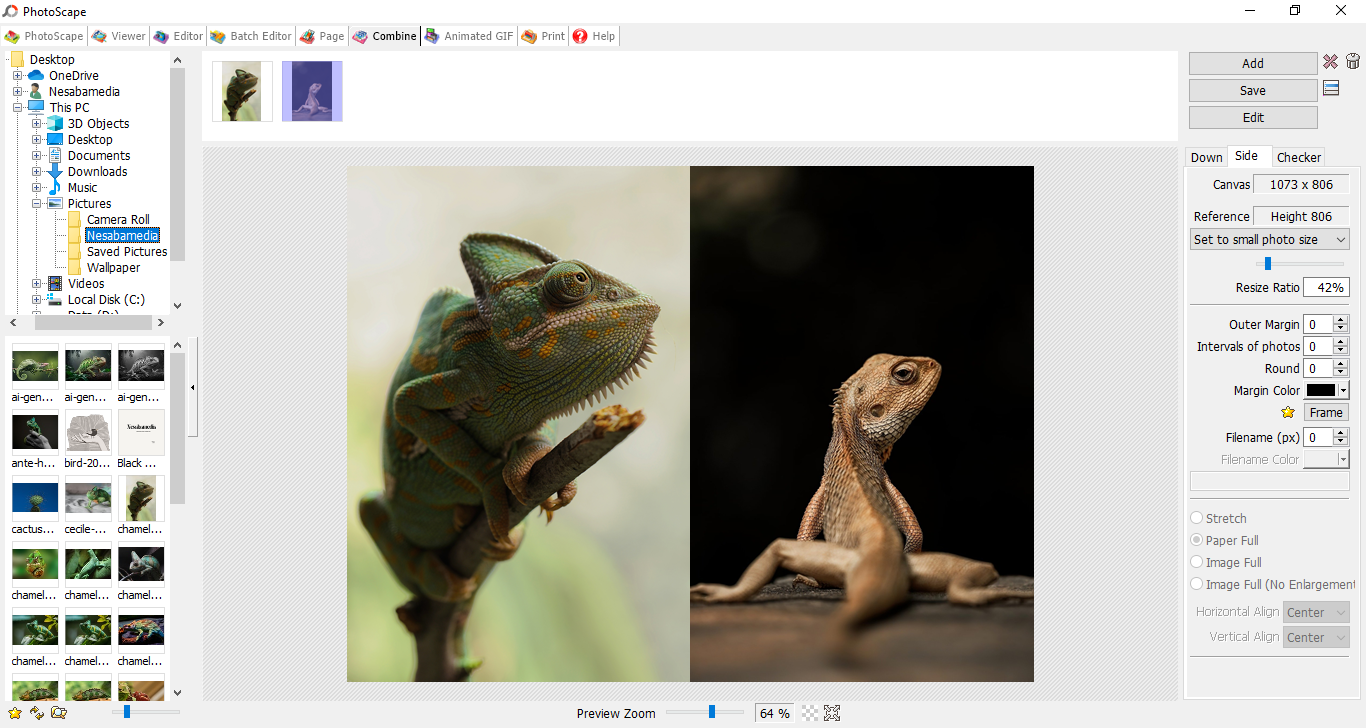Click the favorites star icon at bottom left
The width and height of the screenshot is (1366, 728).
15,713
